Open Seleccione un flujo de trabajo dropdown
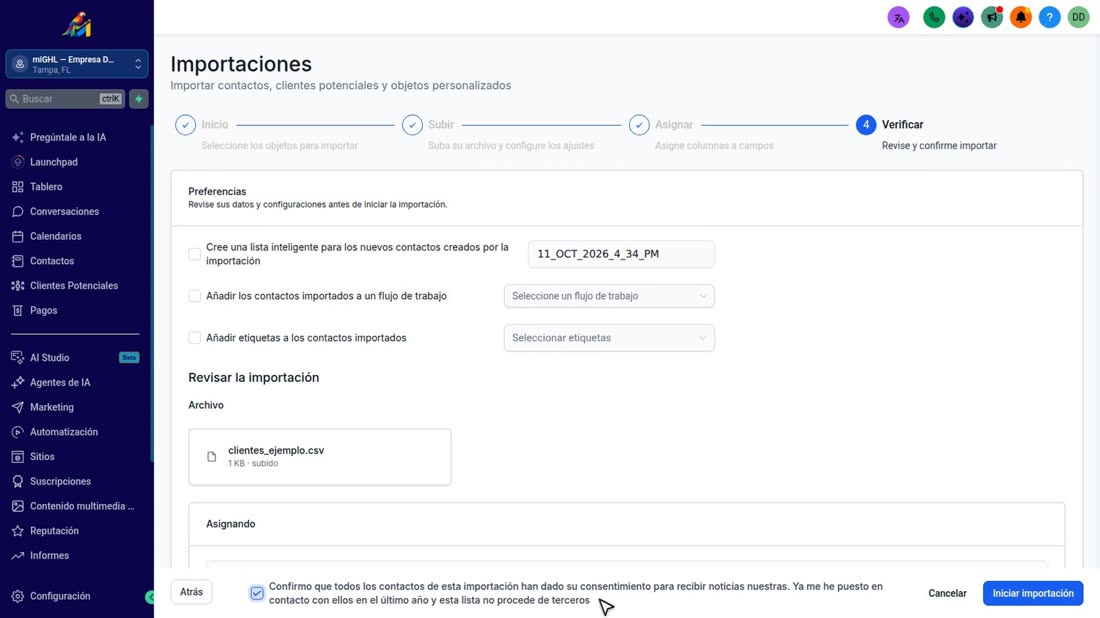 (609, 296)
